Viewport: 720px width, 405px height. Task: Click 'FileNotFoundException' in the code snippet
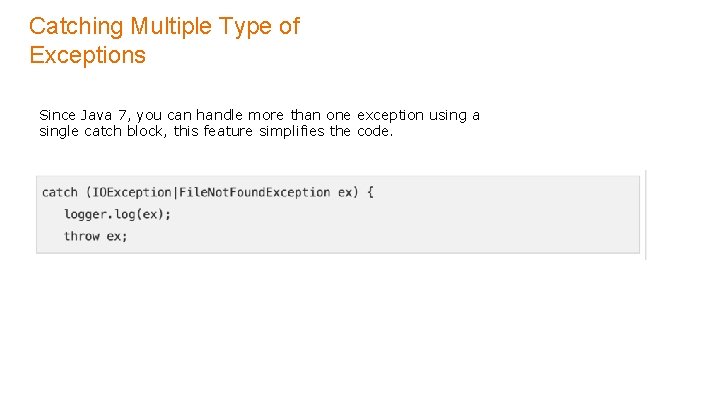point(254,192)
